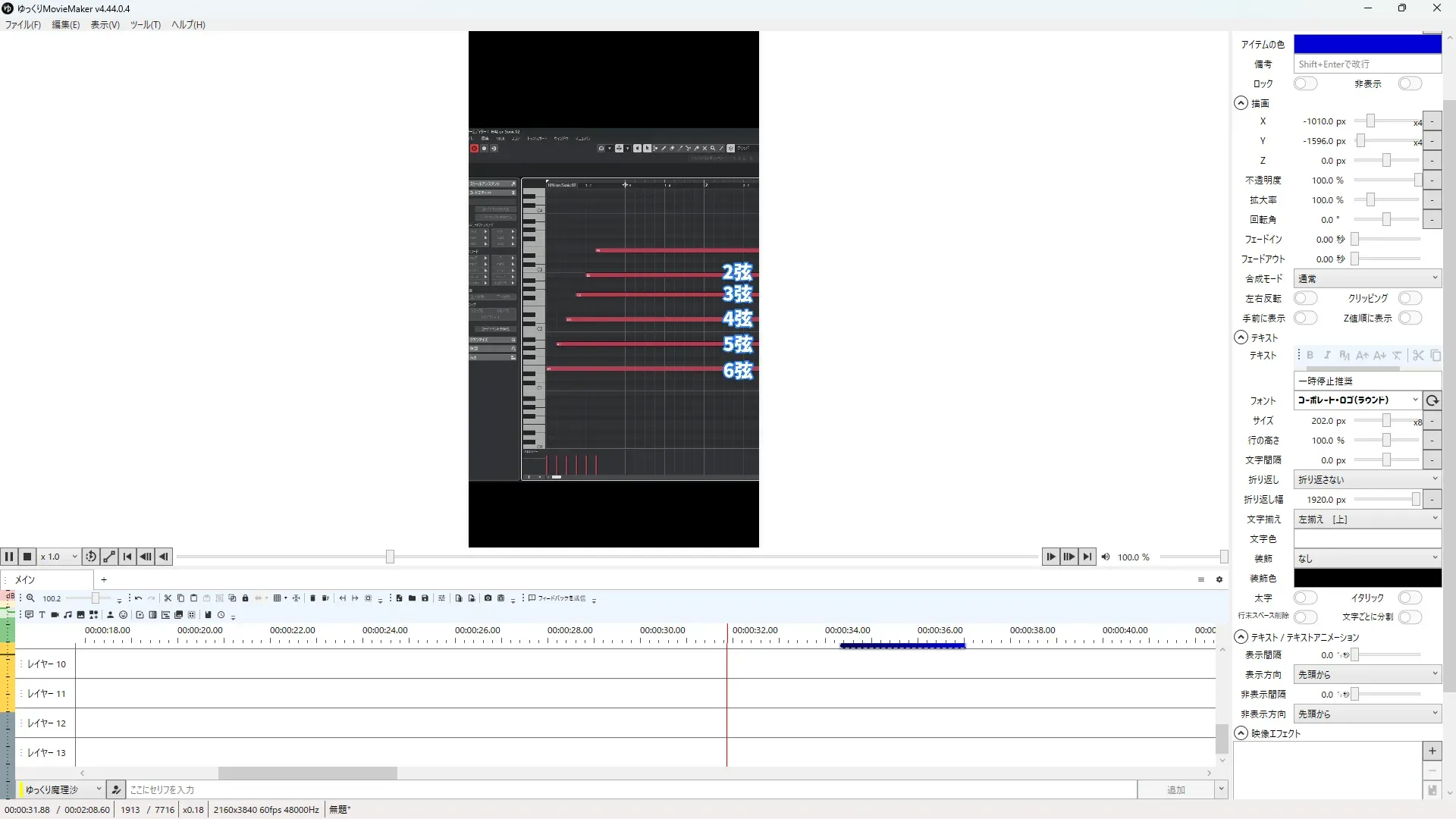
Task: Open the ファイル(F) menu
Action: coord(23,24)
